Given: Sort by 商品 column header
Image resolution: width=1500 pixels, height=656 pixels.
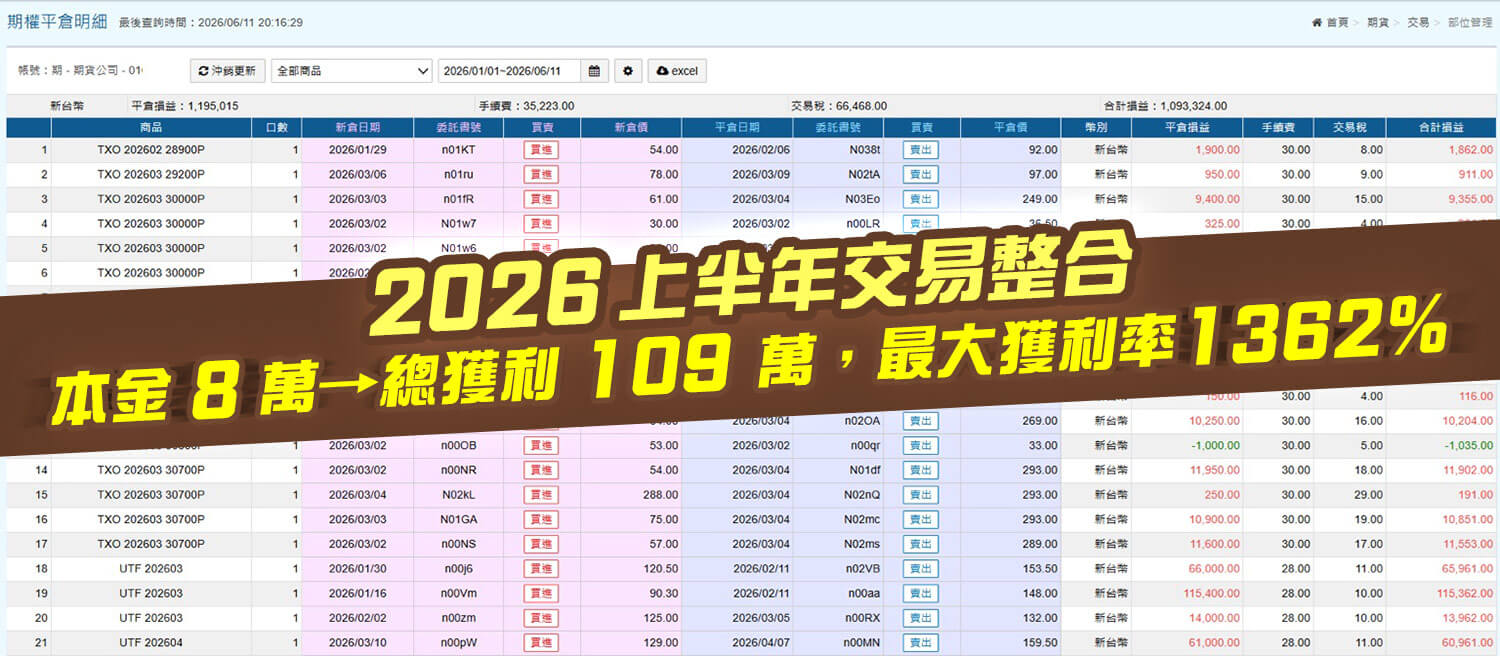Looking at the screenshot, I should coord(151,128).
